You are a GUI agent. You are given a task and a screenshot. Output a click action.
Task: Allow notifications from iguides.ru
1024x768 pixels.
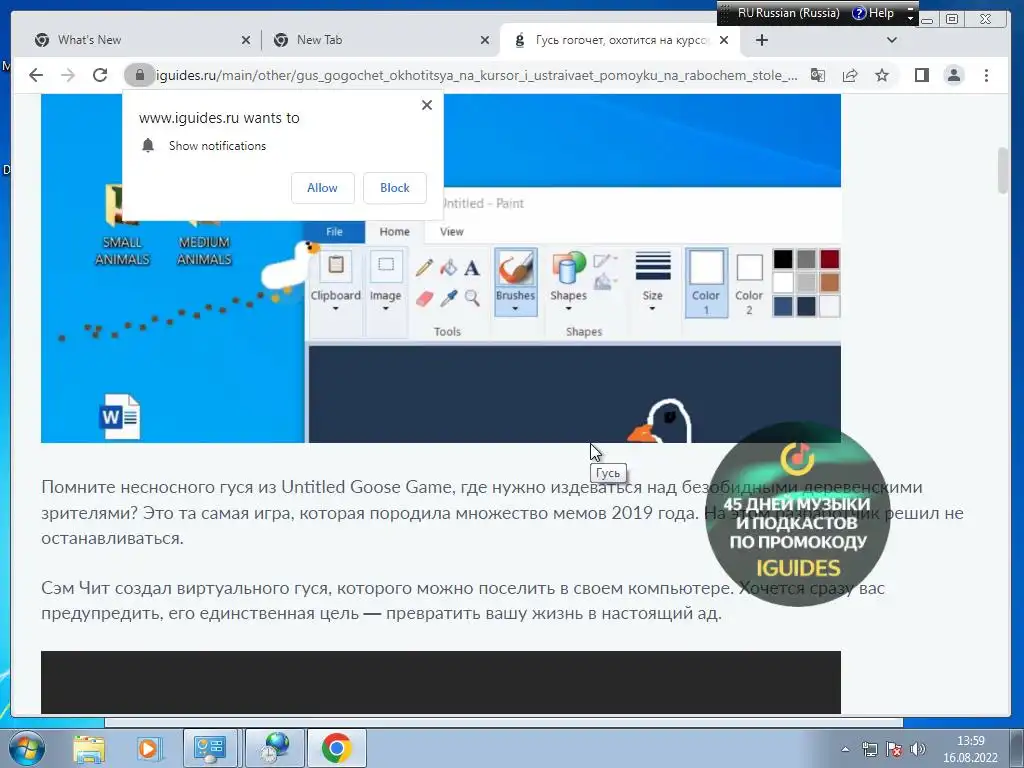(x=323, y=188)
